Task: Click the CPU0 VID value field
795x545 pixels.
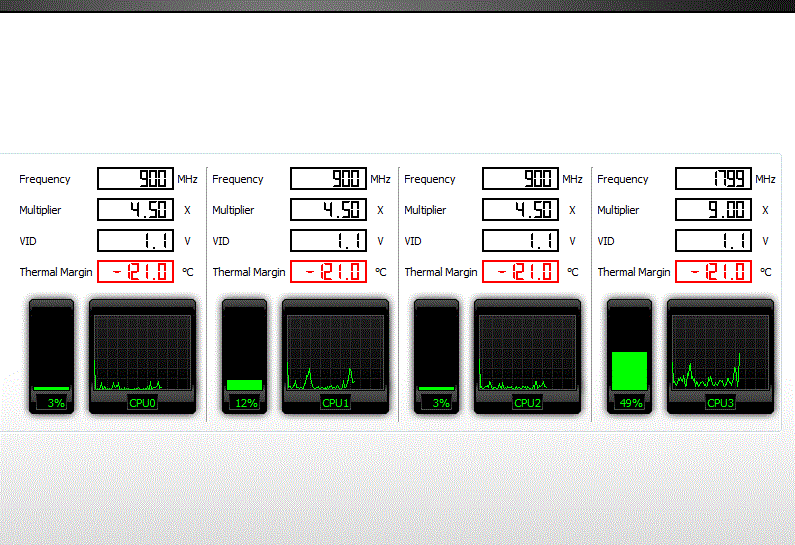Action: [135, 240]
